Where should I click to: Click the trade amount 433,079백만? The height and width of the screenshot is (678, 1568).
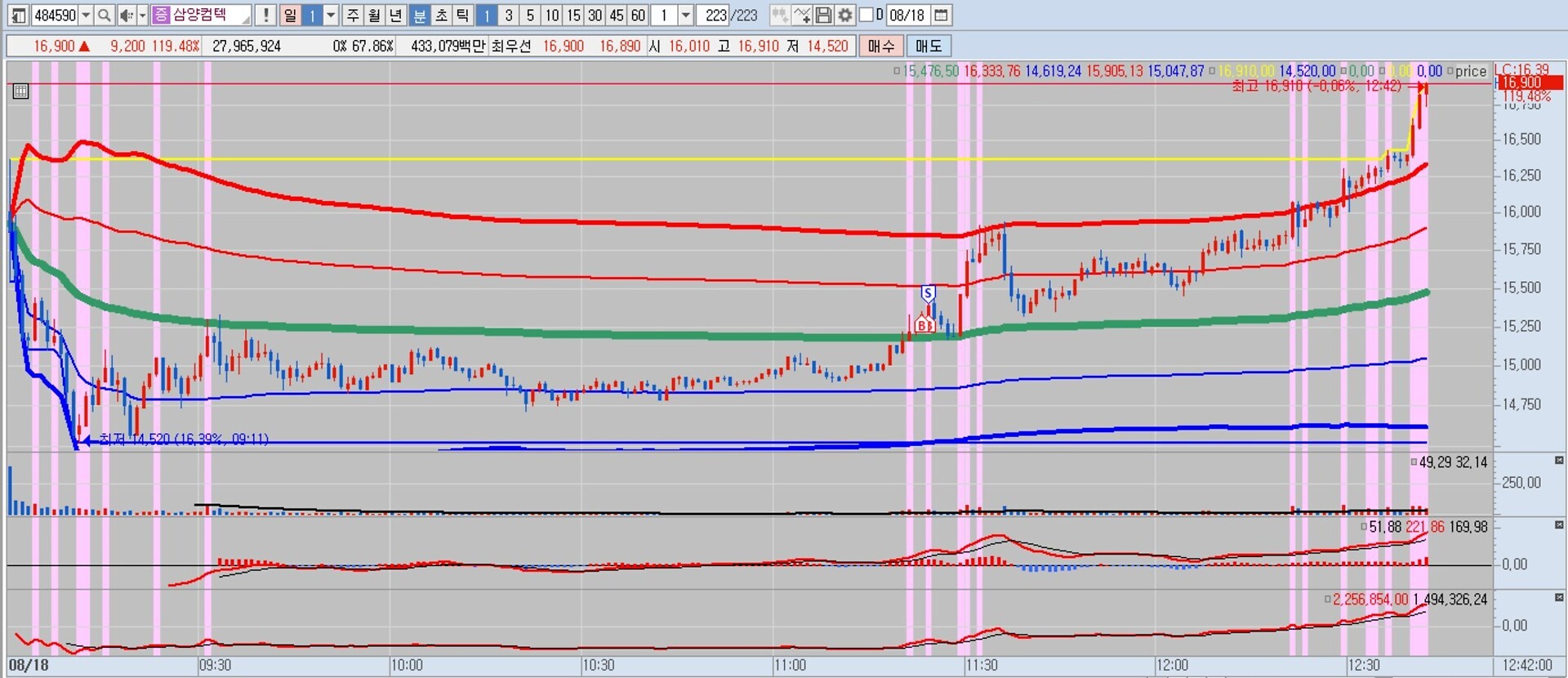click(x=448, y=46)
